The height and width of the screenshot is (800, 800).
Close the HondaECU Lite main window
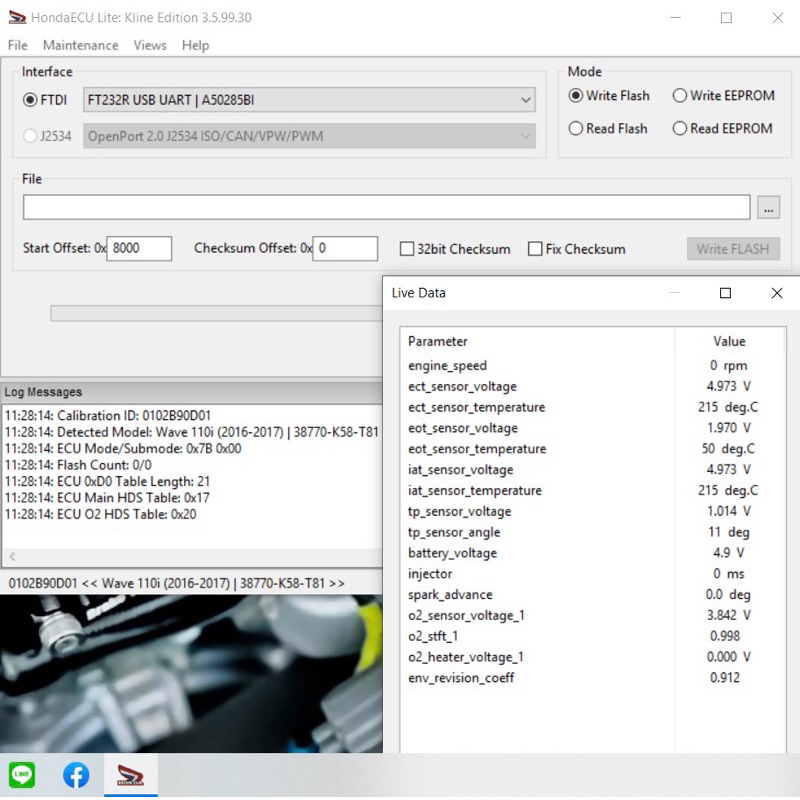point(778,18)
